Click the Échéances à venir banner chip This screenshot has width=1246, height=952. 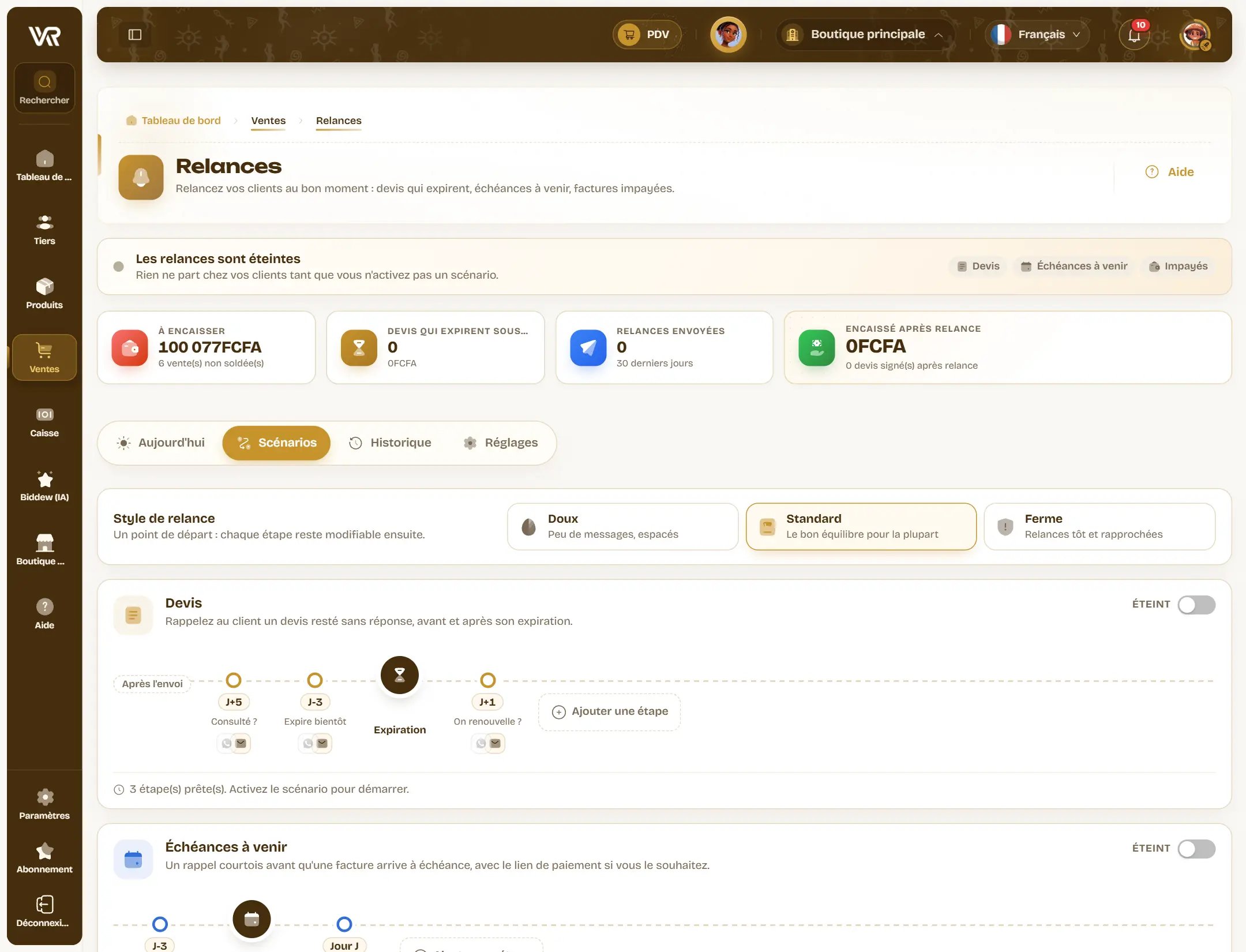tap(1074, 266)
